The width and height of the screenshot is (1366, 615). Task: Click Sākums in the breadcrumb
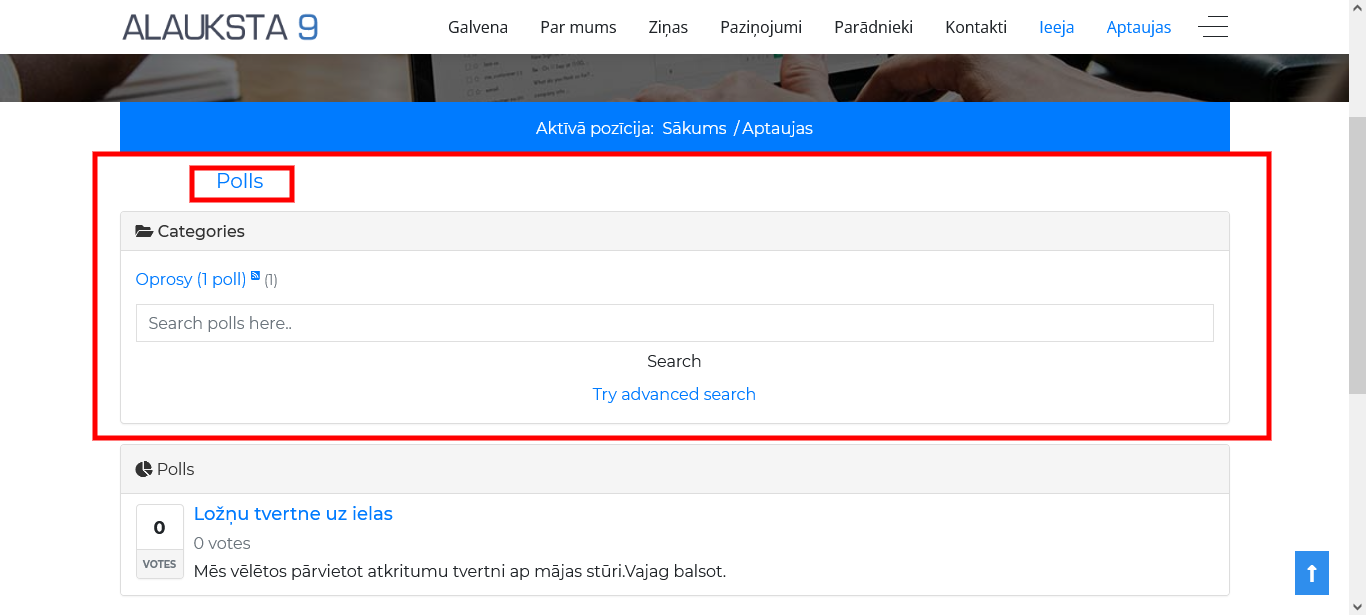[x=694, y=128]
